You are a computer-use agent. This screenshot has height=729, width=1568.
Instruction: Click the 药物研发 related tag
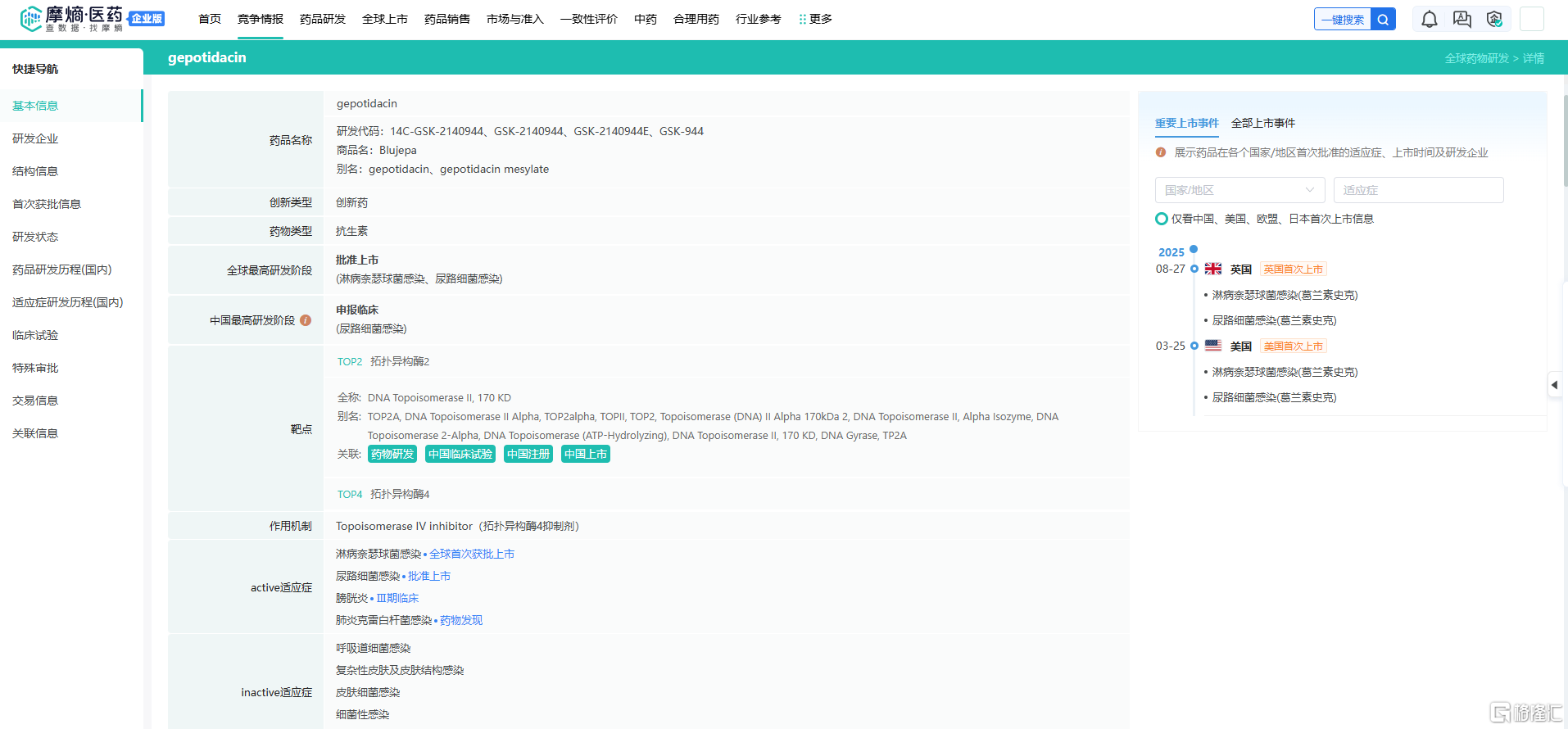pyautogui.click(x=392, y=454)
